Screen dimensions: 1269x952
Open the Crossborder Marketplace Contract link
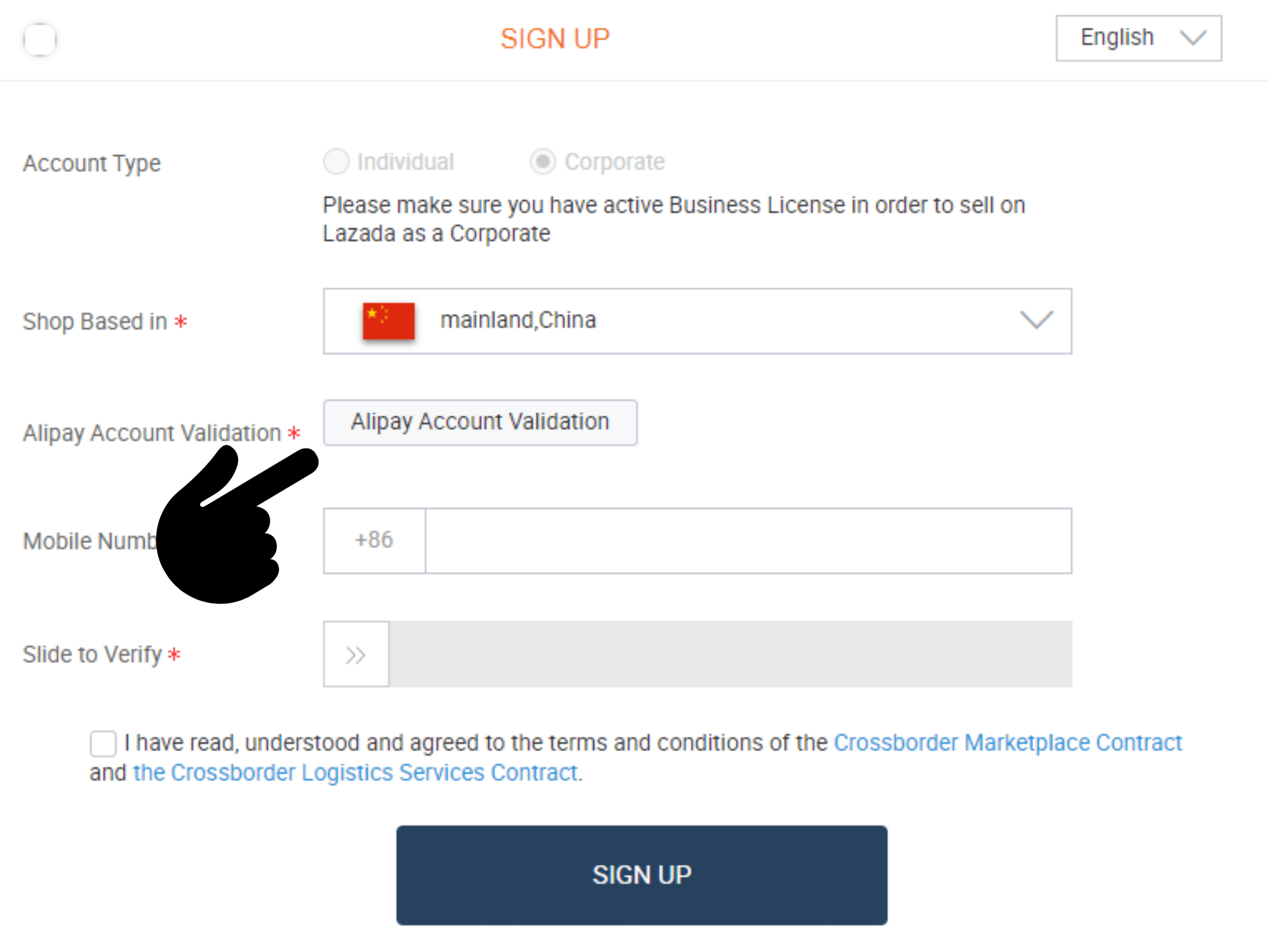1010,740
